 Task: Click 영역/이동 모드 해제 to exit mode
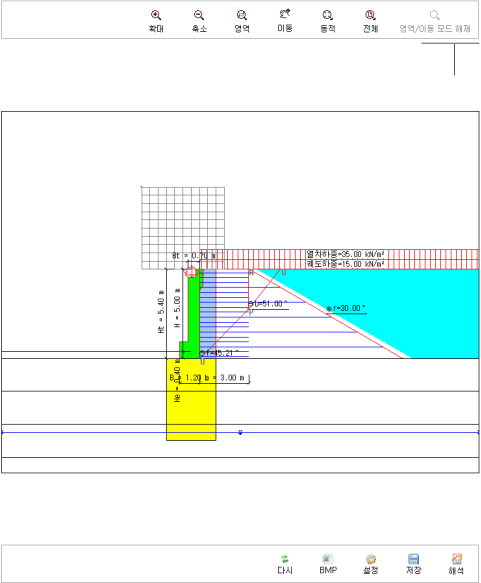click(435, 22)
